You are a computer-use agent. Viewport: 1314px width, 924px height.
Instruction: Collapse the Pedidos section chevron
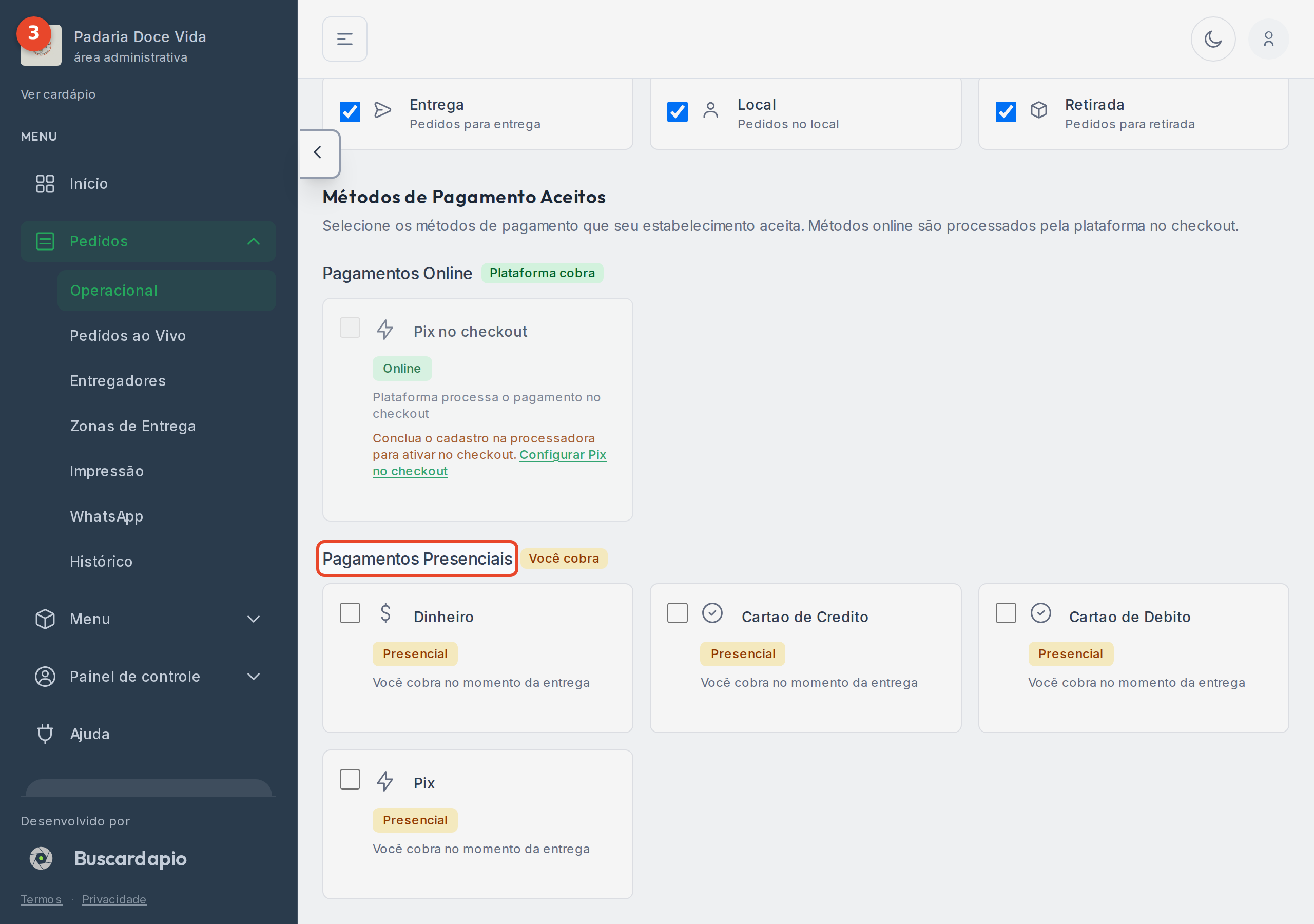(x=253, y=241)
